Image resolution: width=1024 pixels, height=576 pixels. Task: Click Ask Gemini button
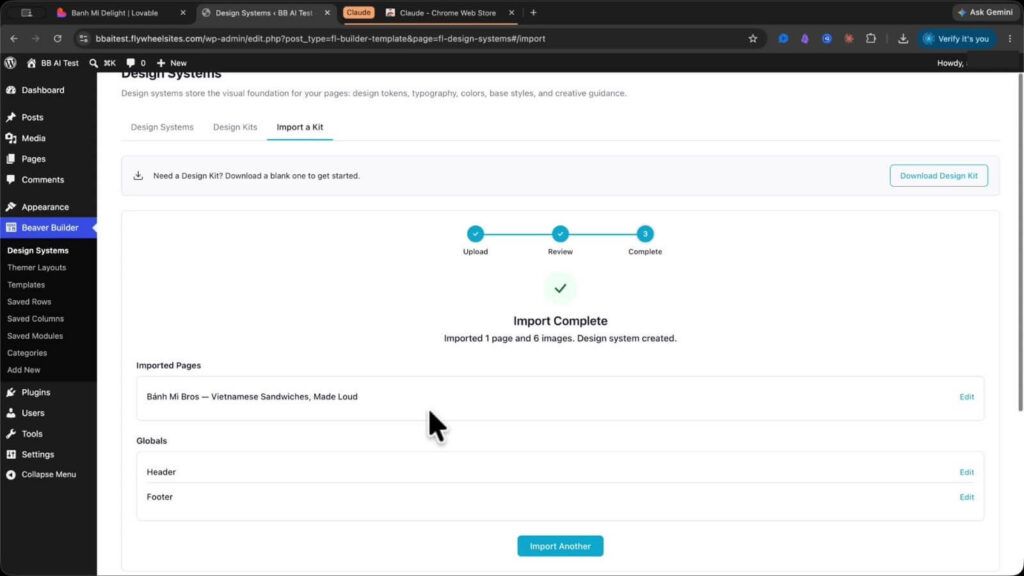point(986,12)
